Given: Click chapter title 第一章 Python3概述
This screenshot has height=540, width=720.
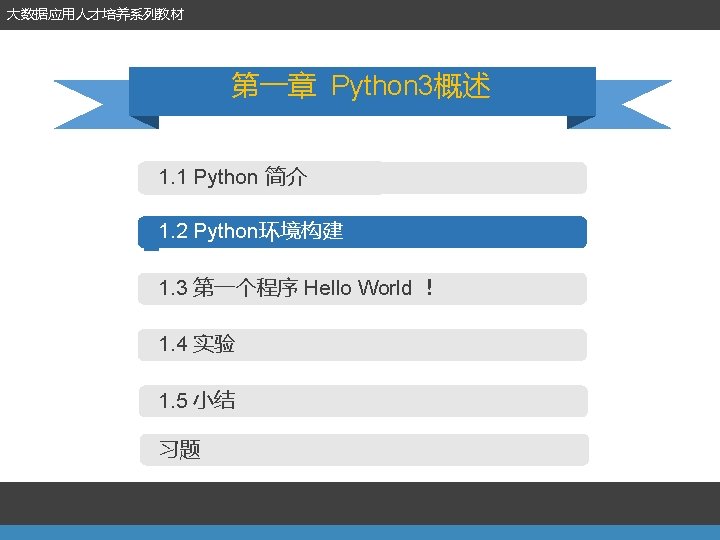Looking at the screenshot, I should click(x=361, y=86).
